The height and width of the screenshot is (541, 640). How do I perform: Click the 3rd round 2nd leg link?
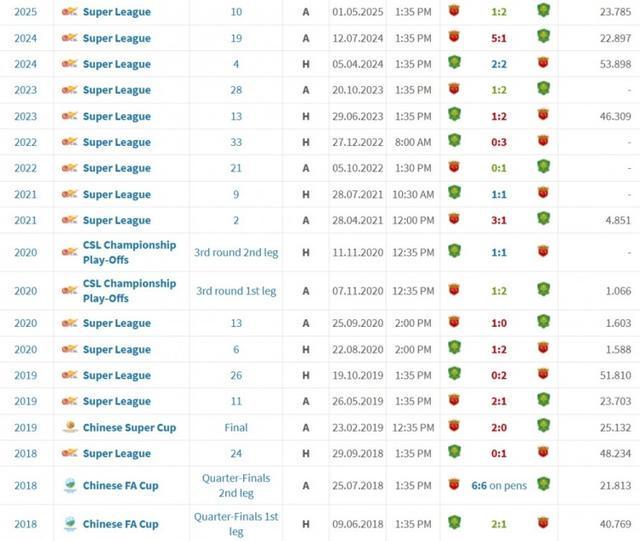[x=236, y=252]
